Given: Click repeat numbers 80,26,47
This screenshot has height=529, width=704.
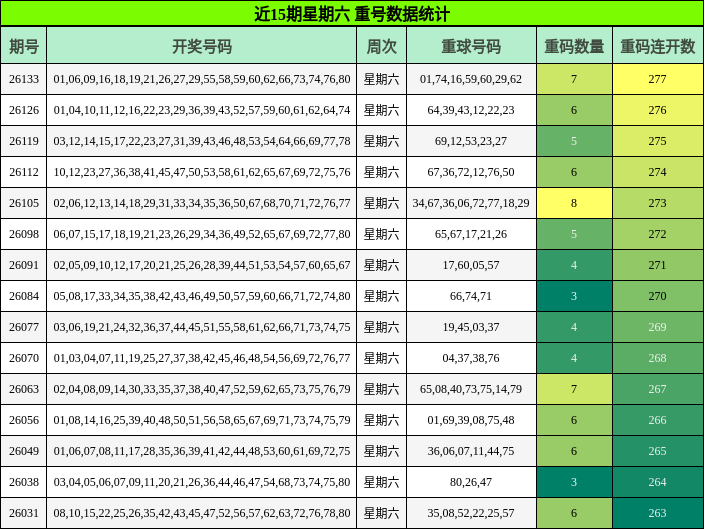Looking at the screenshot, I should tap(471, 482).
